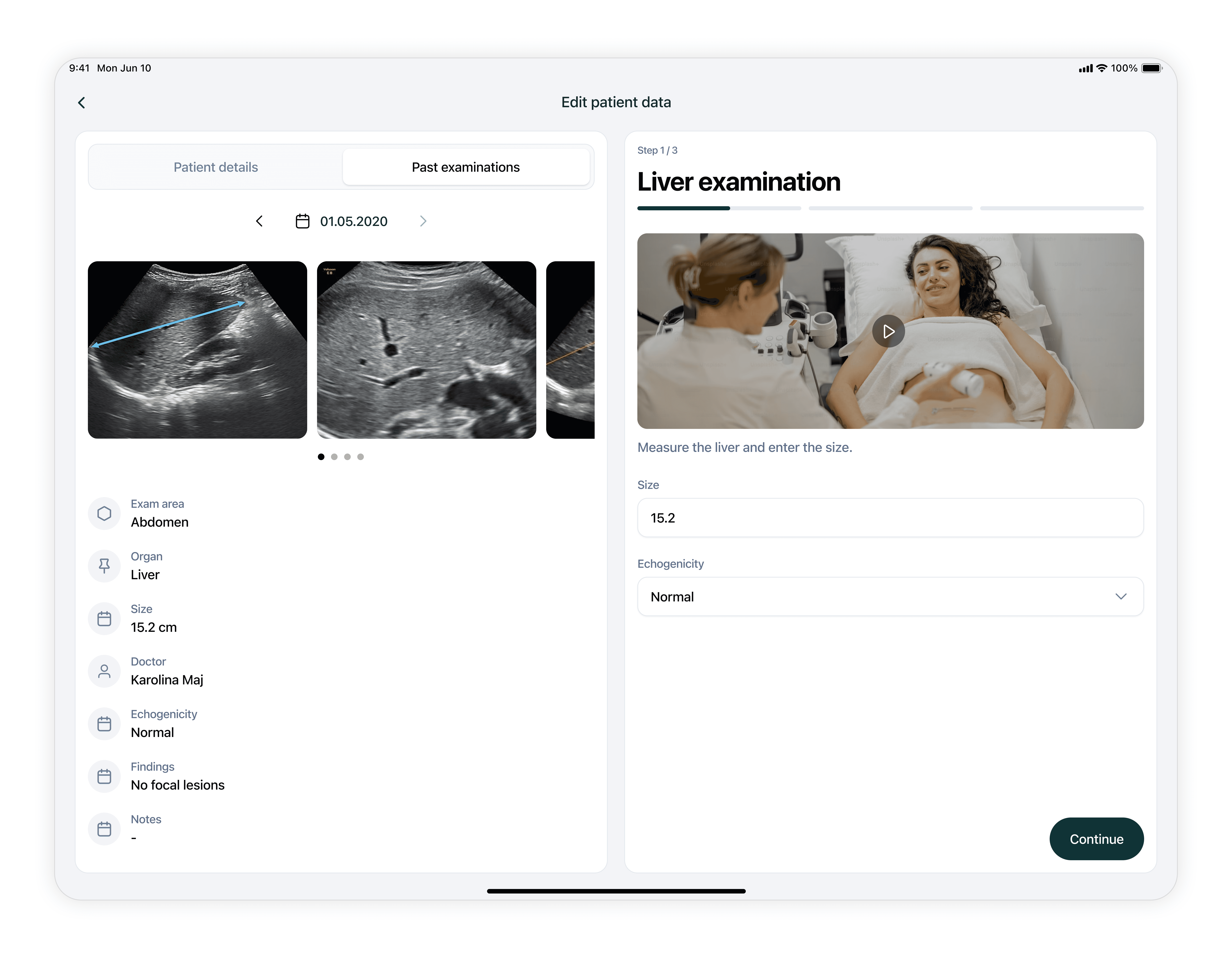Click the Organ pin icon
The width and height of the screenshot is (1232, 958).
click(104, 566)
